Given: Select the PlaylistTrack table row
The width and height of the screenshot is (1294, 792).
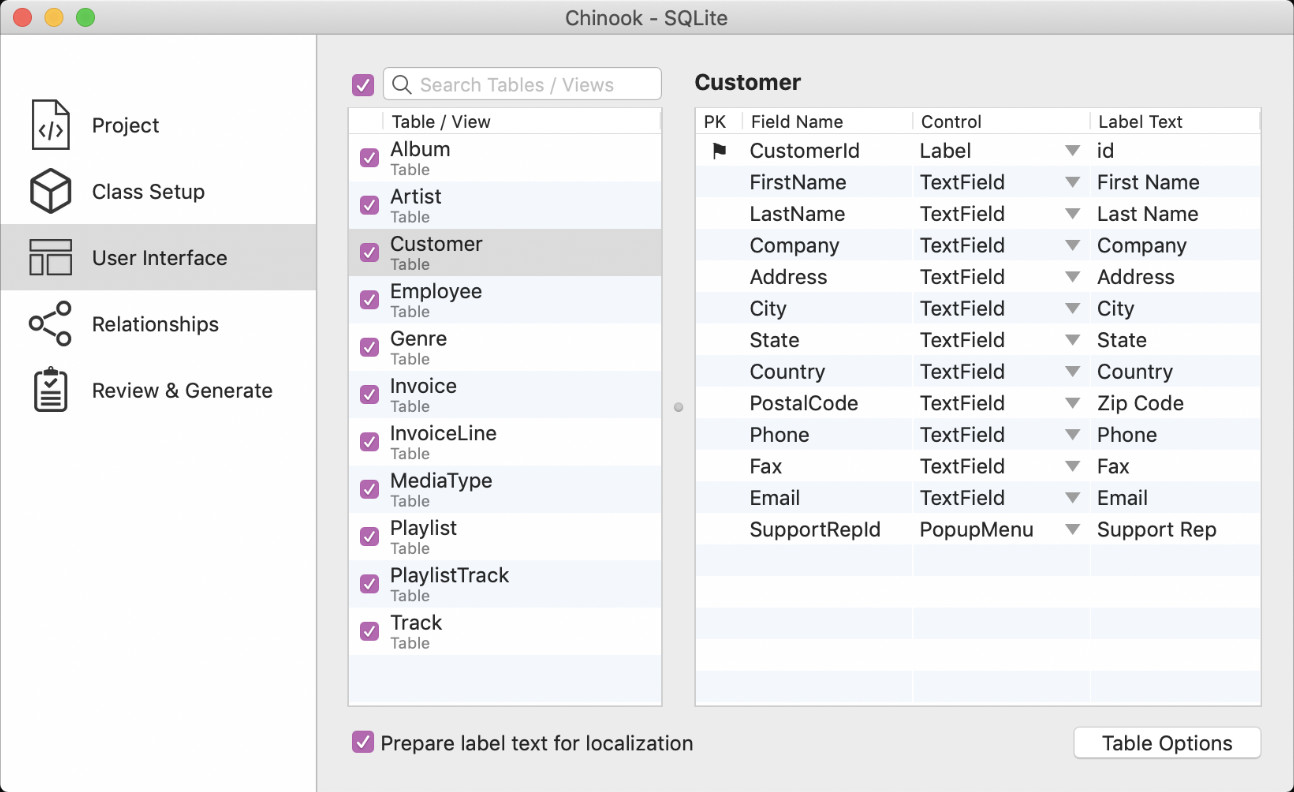Looking at the screenshot, I should [505, 584].
